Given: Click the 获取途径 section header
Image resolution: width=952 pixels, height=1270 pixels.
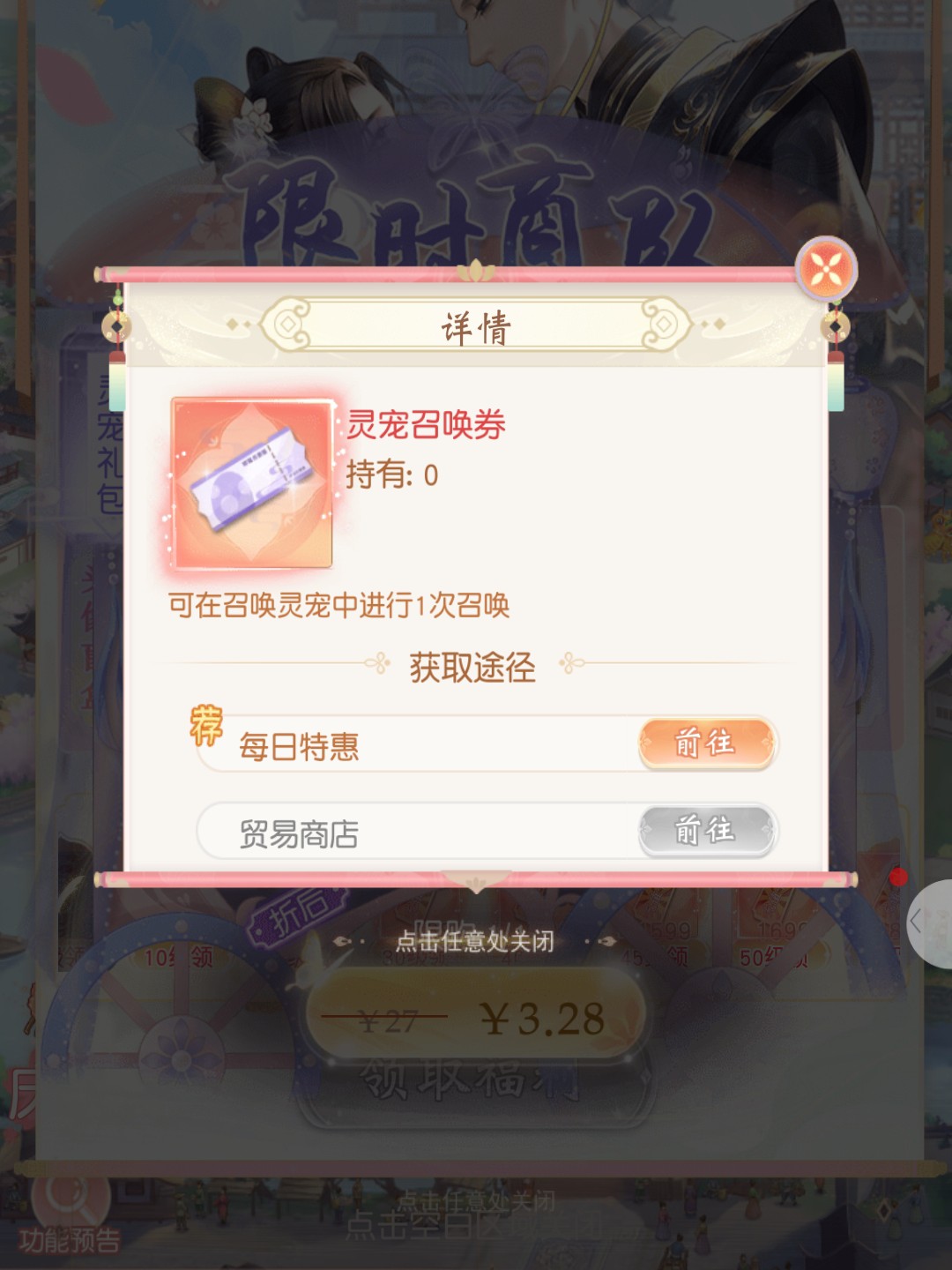Looking at the screenshot, I should click(x=472, y=667).
